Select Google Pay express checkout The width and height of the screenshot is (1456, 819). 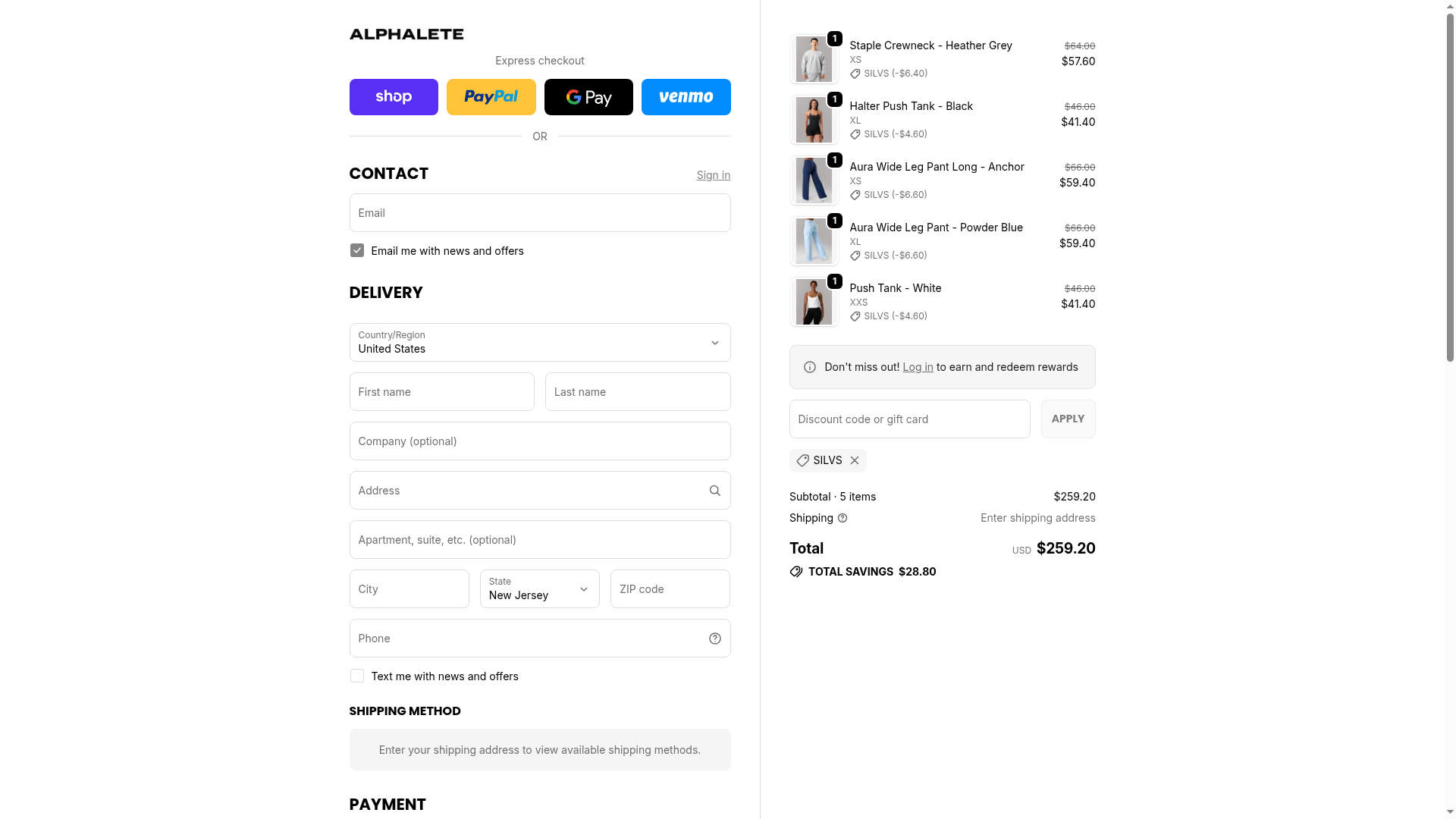coord(588,97)
